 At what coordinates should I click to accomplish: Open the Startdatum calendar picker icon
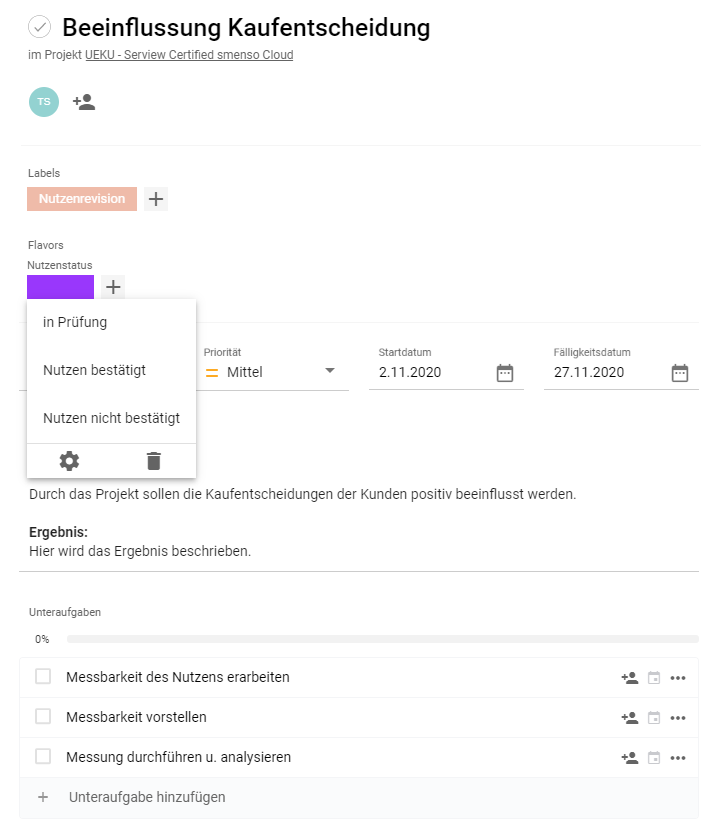pyautogui.click(x=505, y=373)
